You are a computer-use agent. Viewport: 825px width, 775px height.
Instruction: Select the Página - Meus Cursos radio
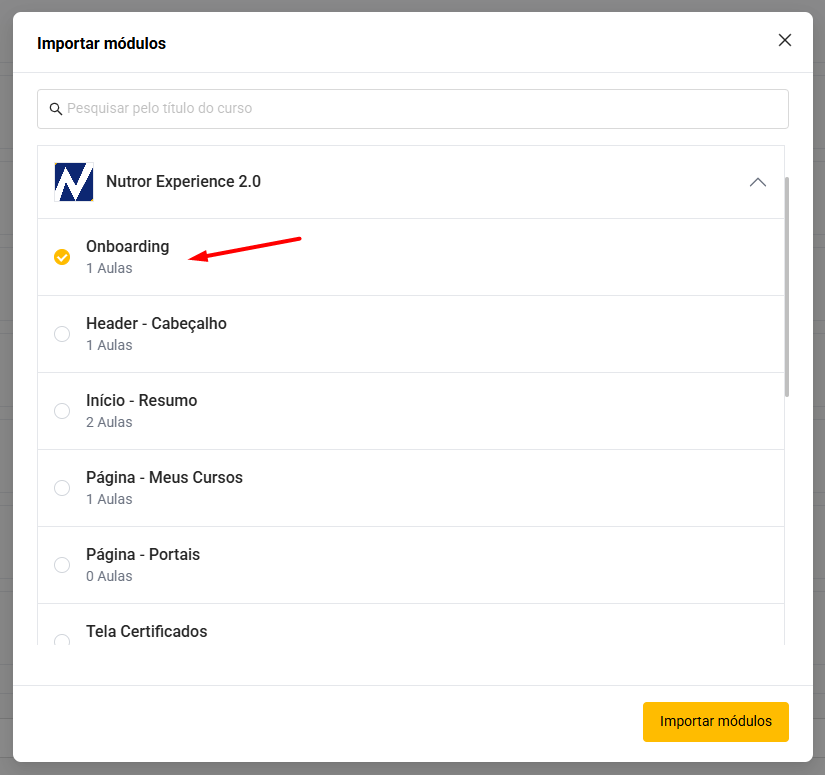[62, 488]
